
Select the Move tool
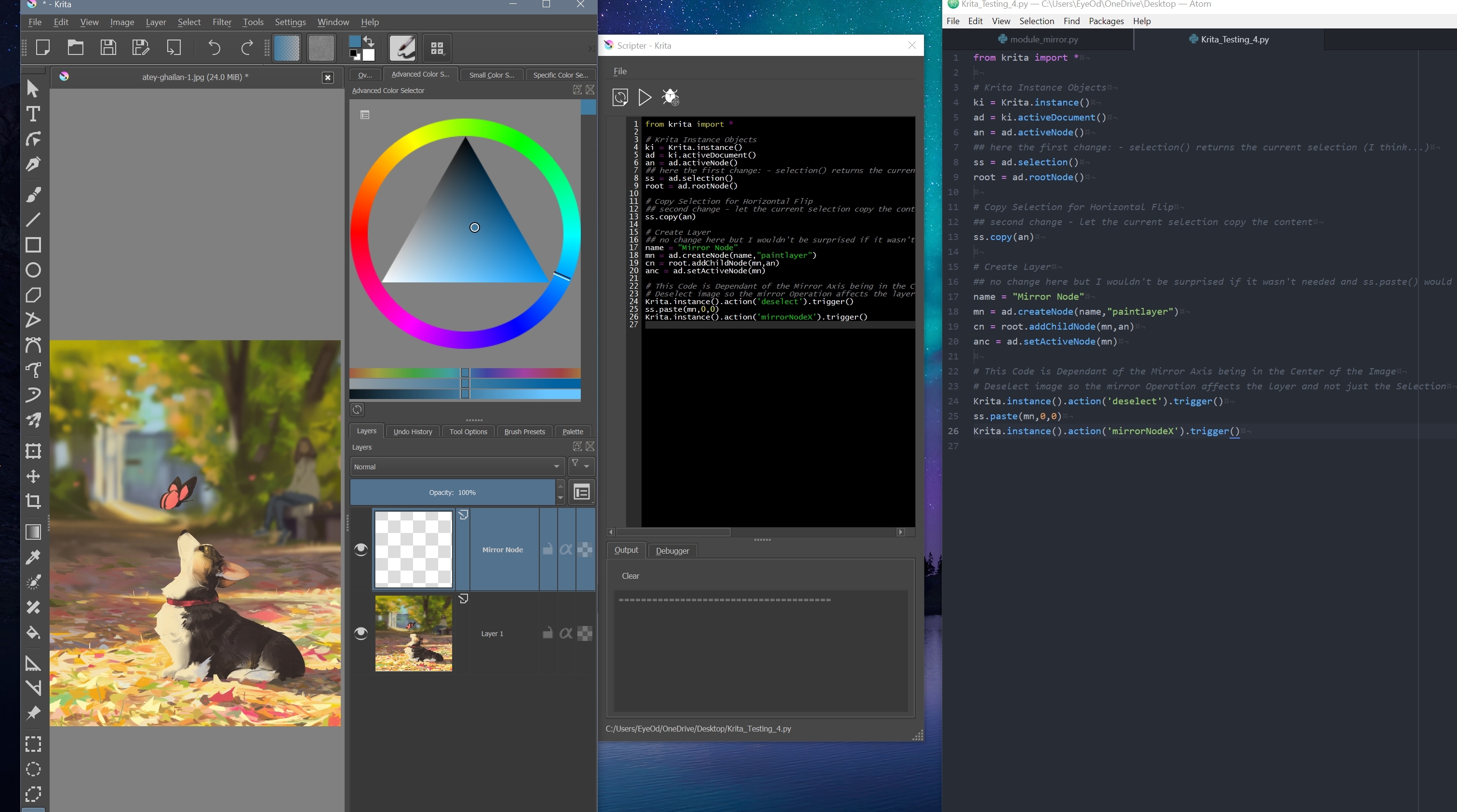click(33, 476)
